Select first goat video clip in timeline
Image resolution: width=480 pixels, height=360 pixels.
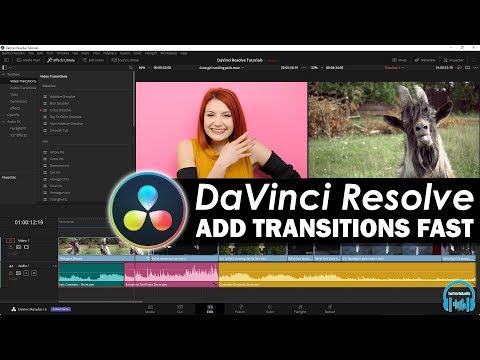click(97, 249)
